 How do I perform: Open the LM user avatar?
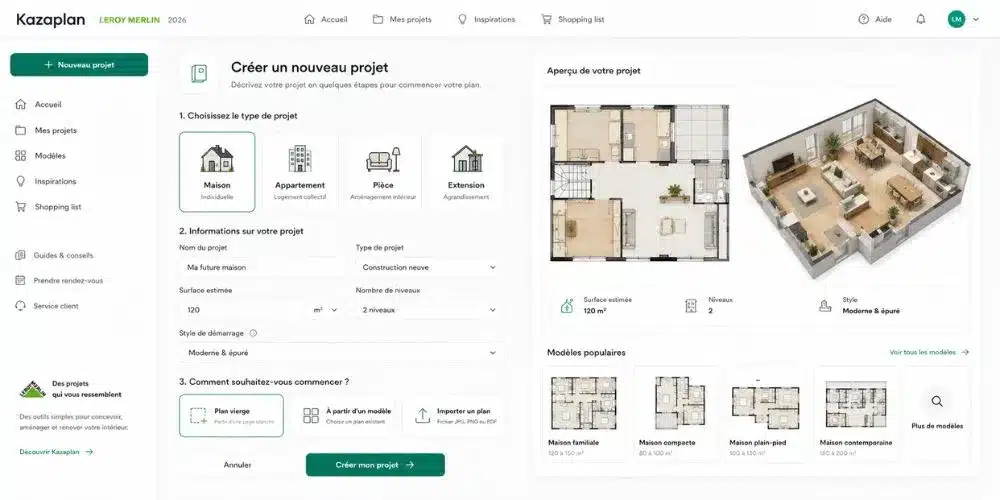pos(956,20)
